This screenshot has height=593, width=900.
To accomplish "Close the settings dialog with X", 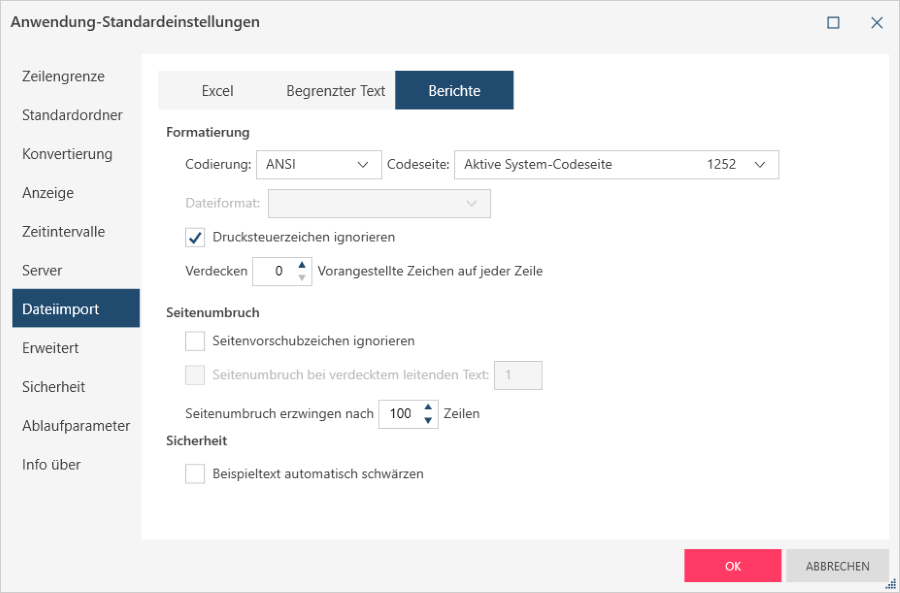I will [876, 22].
